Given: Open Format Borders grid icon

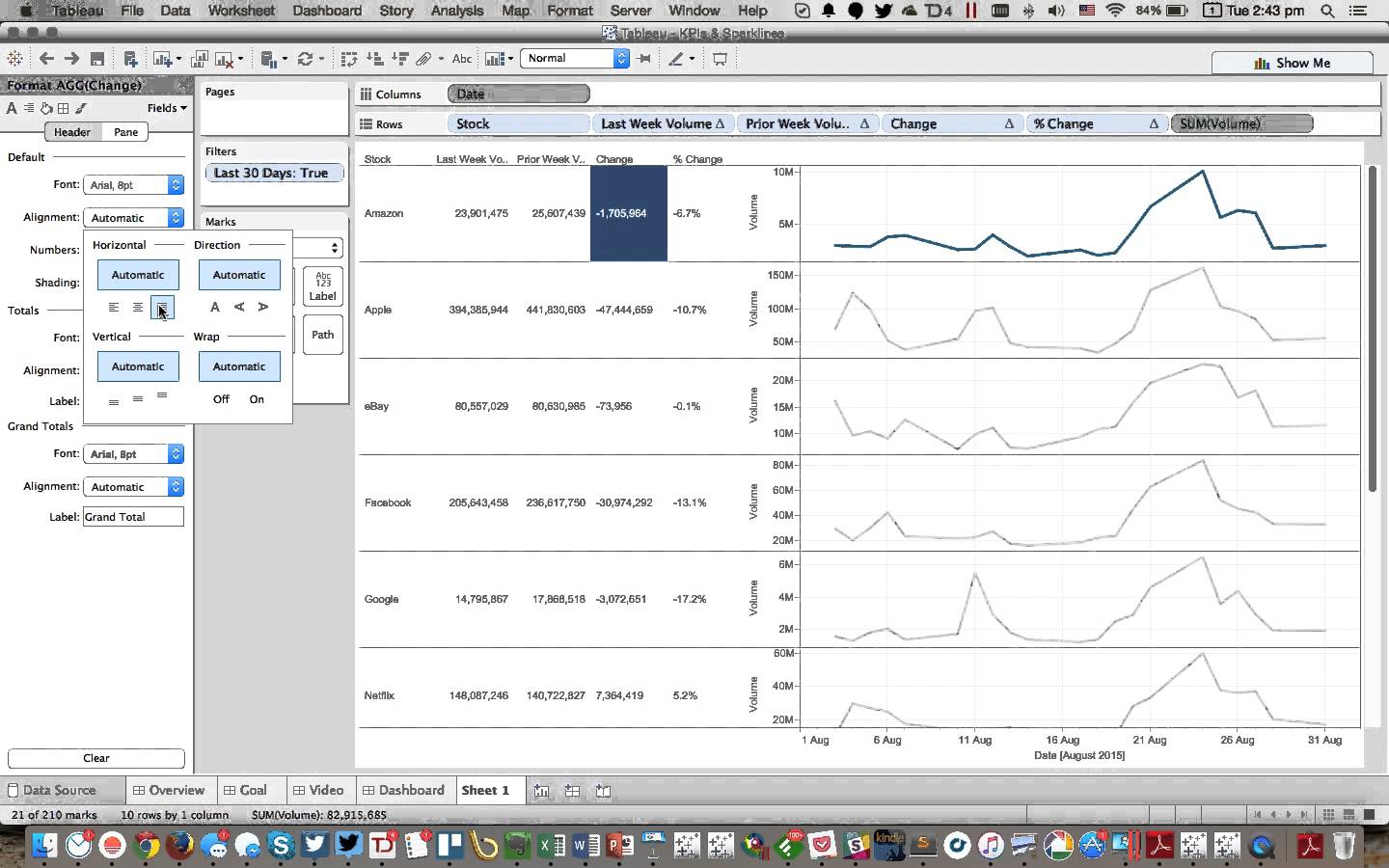Looking at the screenshot, I should coord(63,108).
